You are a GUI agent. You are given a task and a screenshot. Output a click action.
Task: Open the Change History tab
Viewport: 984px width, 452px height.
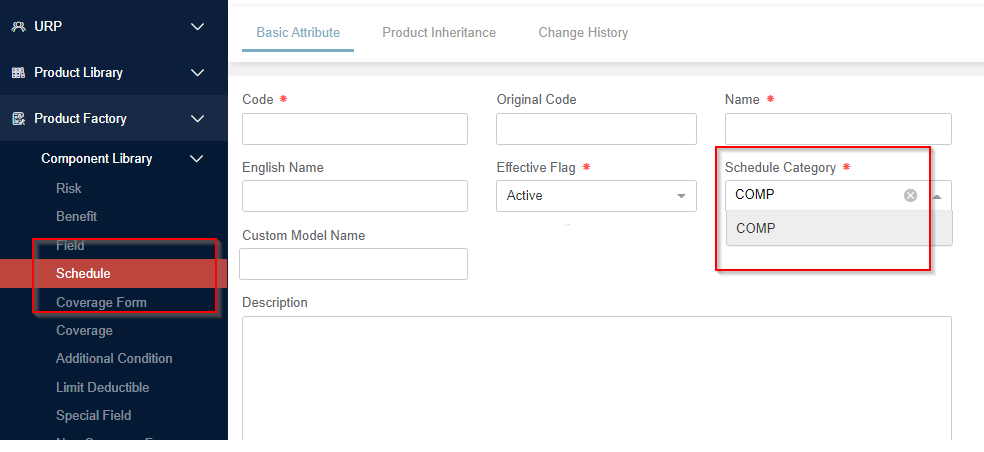click(583, 33)
